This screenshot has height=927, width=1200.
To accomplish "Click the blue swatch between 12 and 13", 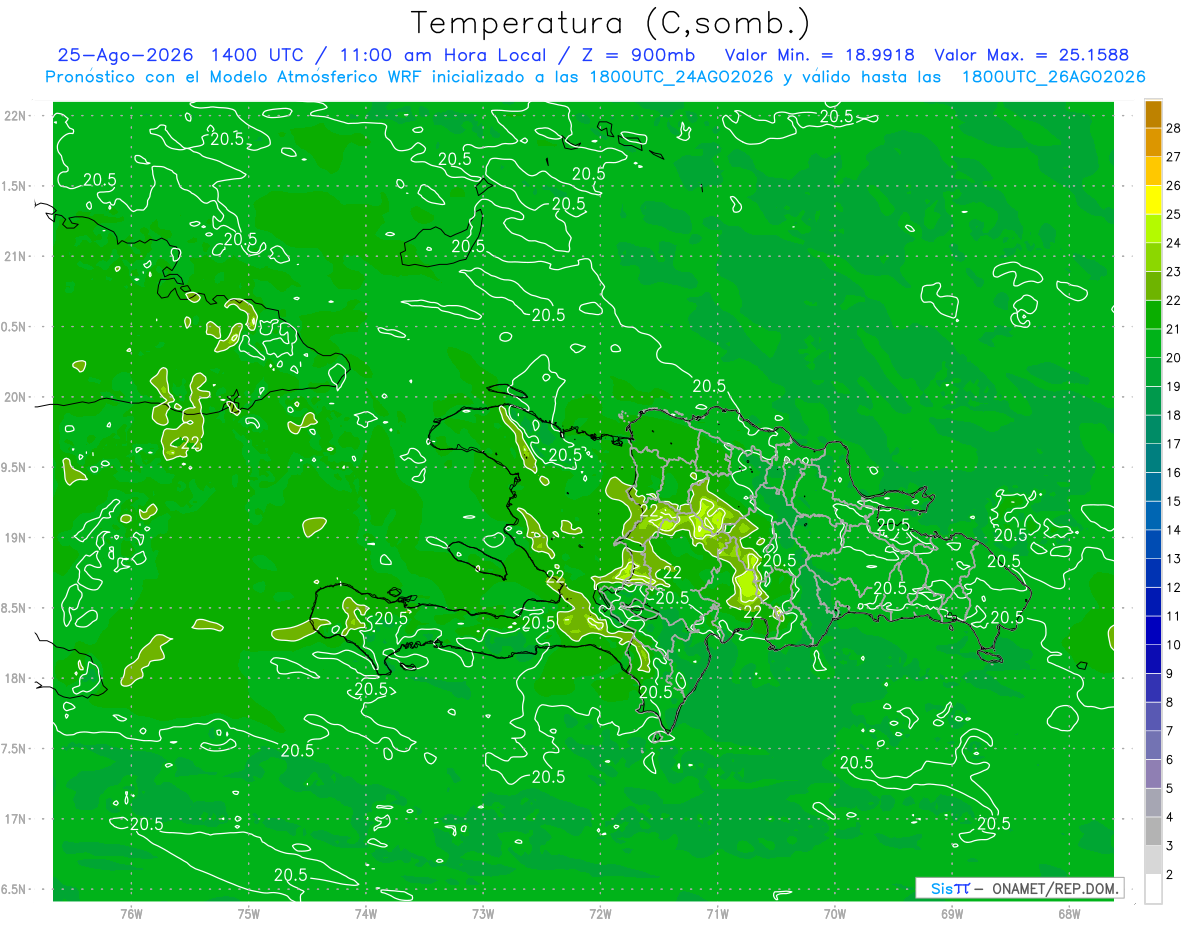I will [1153, 573].
